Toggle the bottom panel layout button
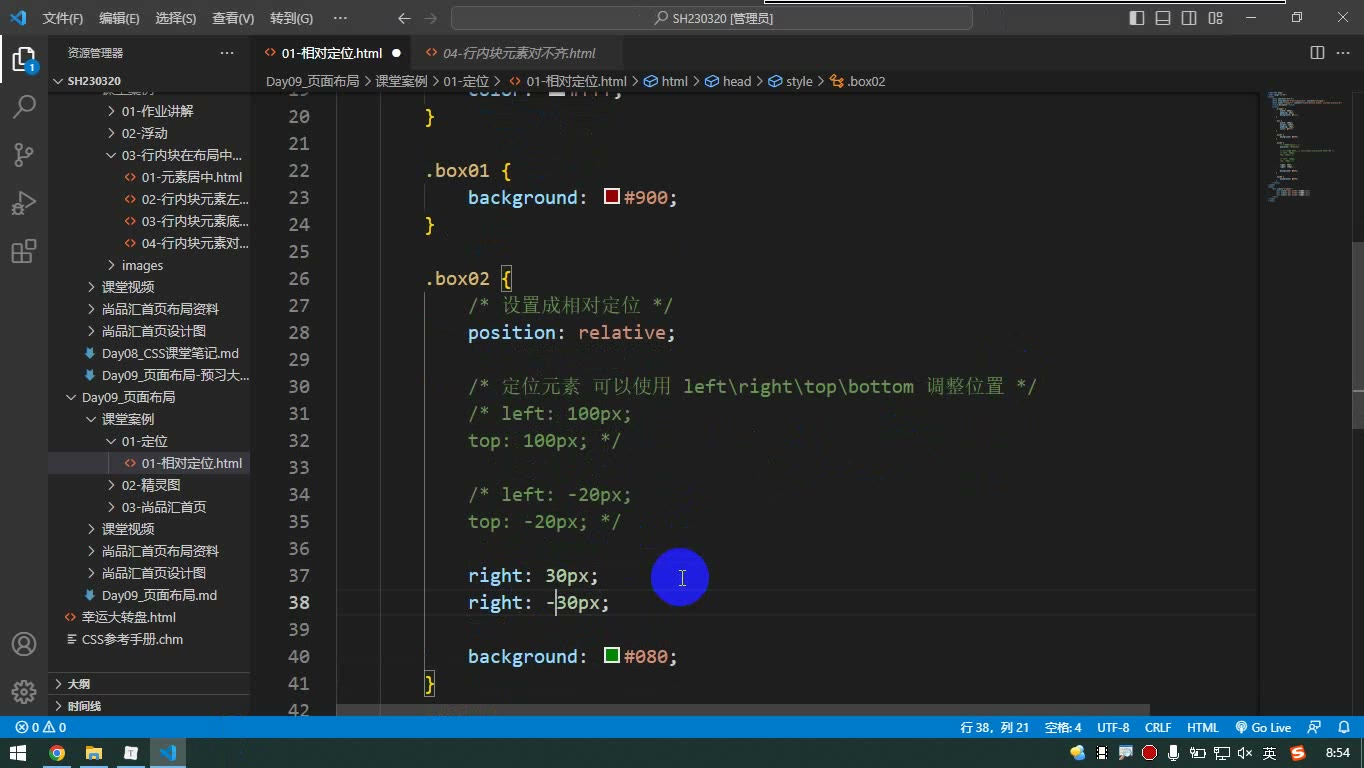This screenshot has height=768, width=1364. (x=1163, y=18)
